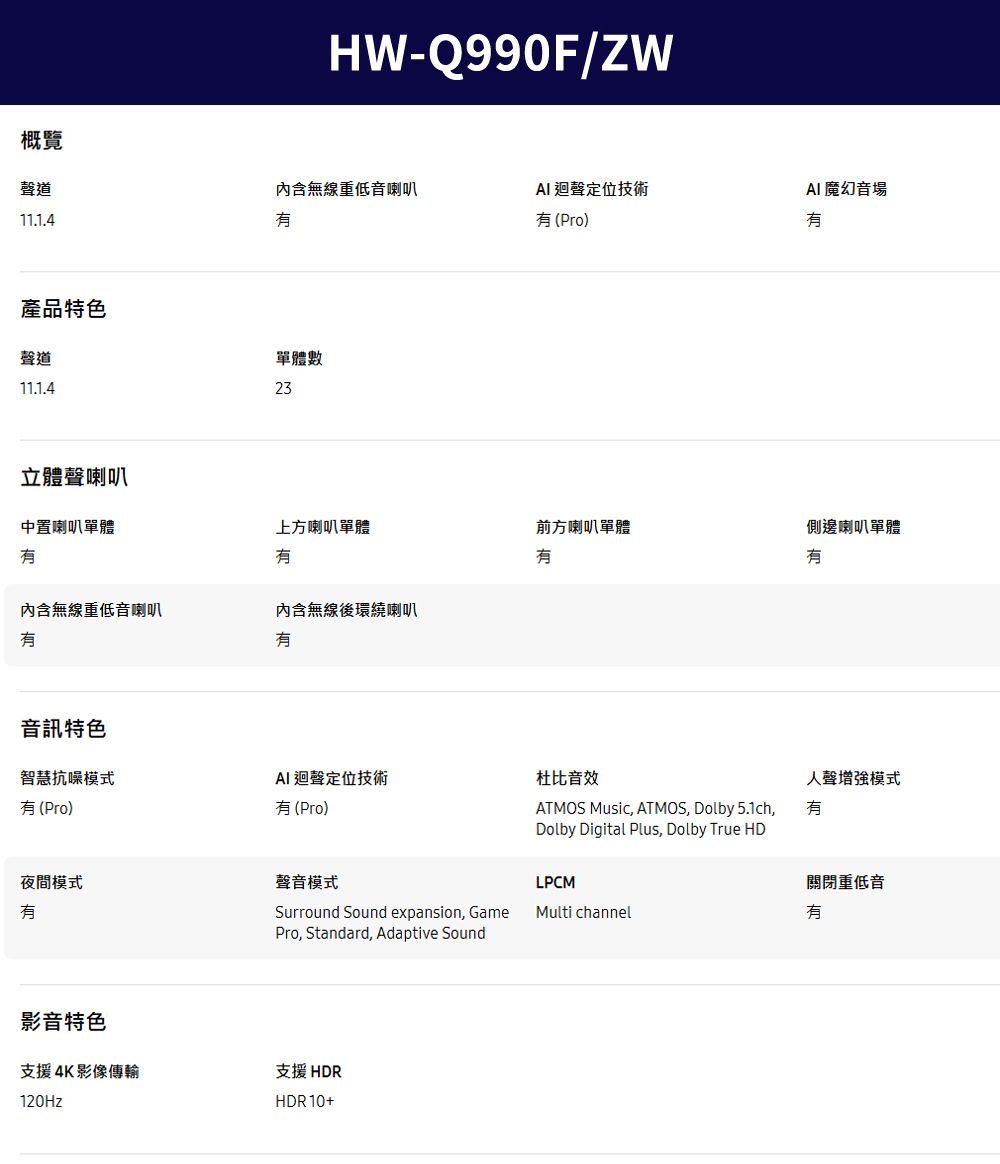Click 內含無線重低音喇叭 label in 概覽 section

(346, 189)
